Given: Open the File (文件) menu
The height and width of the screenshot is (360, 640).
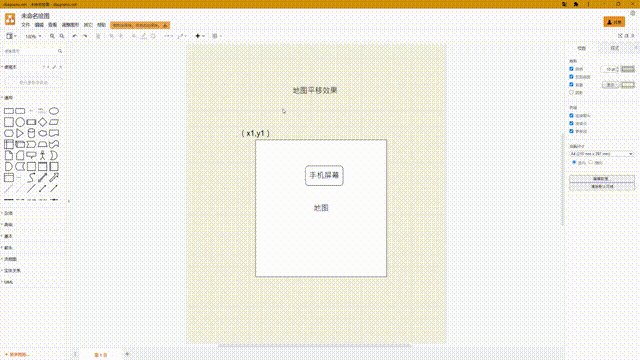Looking at the screenshot, I should tap(26, 25).
